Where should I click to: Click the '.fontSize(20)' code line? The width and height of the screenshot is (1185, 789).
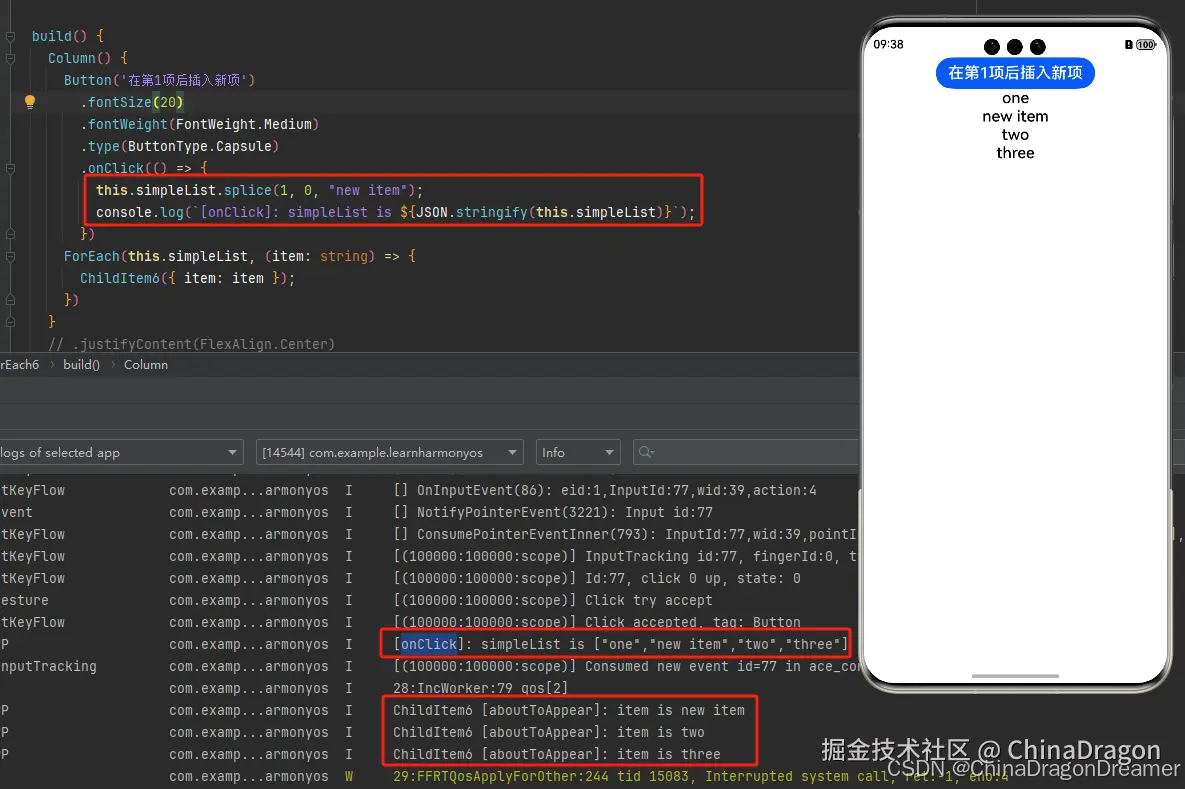(x=132, y=102)
